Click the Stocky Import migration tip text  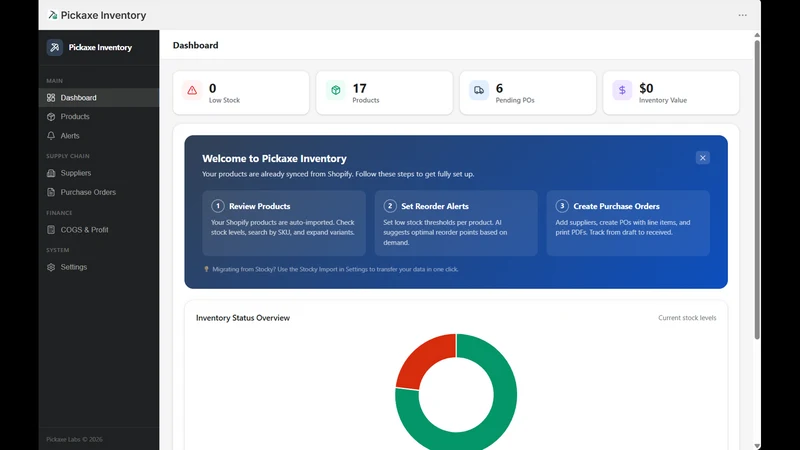335,269
